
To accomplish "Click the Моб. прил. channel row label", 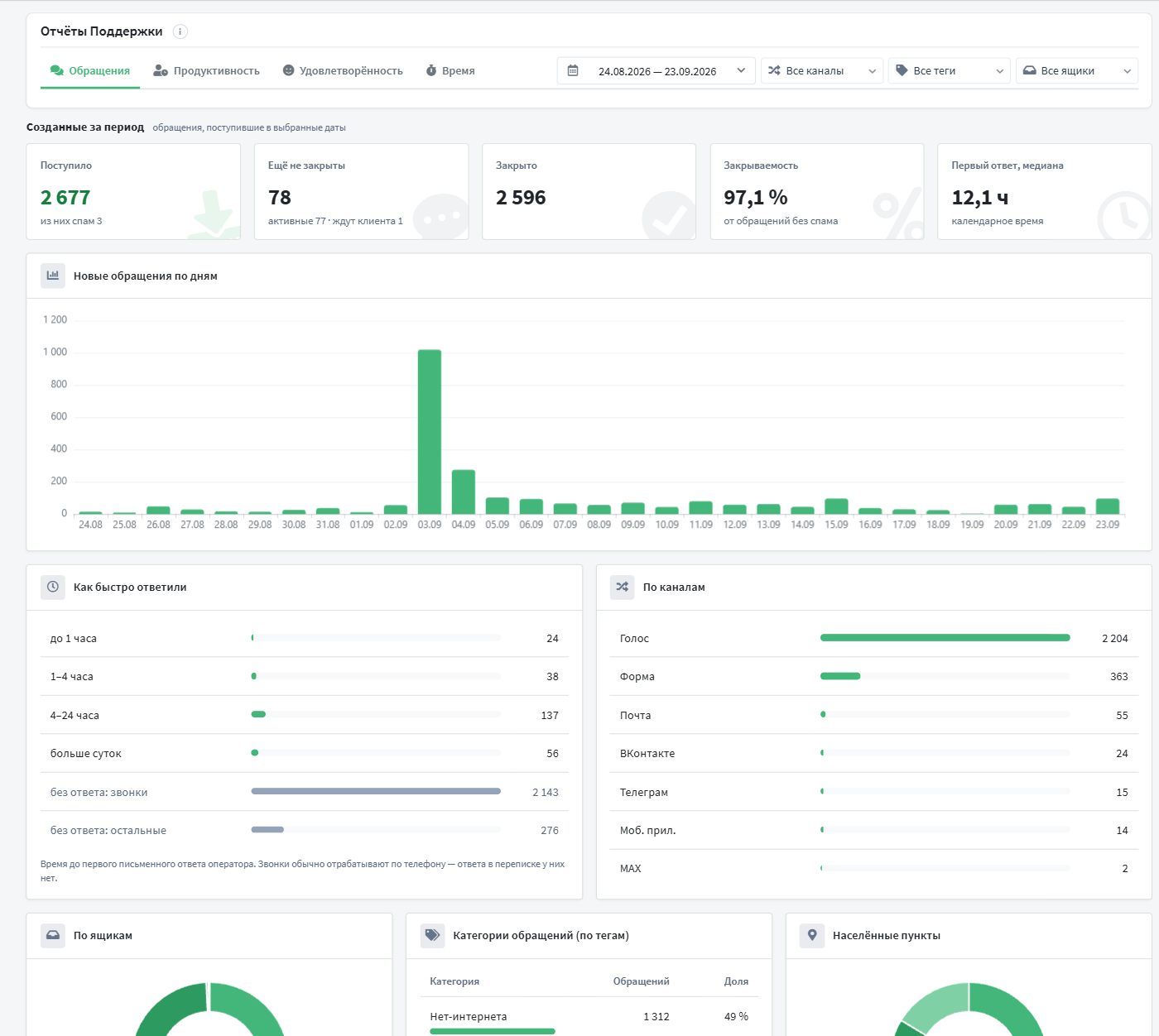I will click(x=648, y=831).
